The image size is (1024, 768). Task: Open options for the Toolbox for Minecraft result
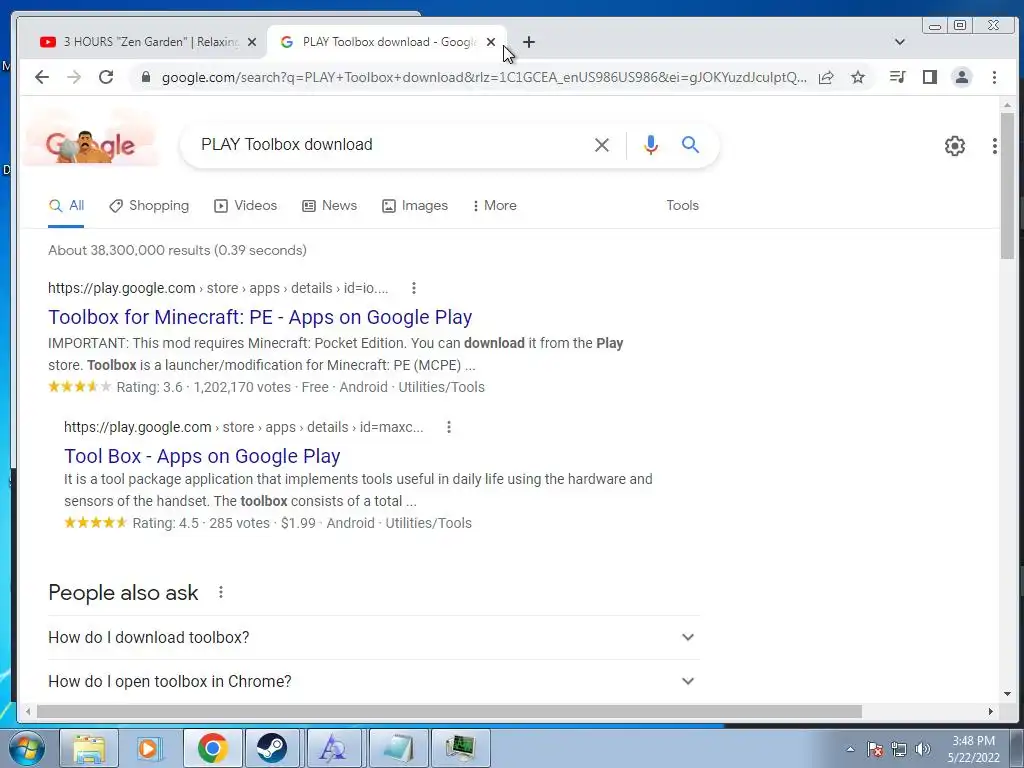click(414, 288)
